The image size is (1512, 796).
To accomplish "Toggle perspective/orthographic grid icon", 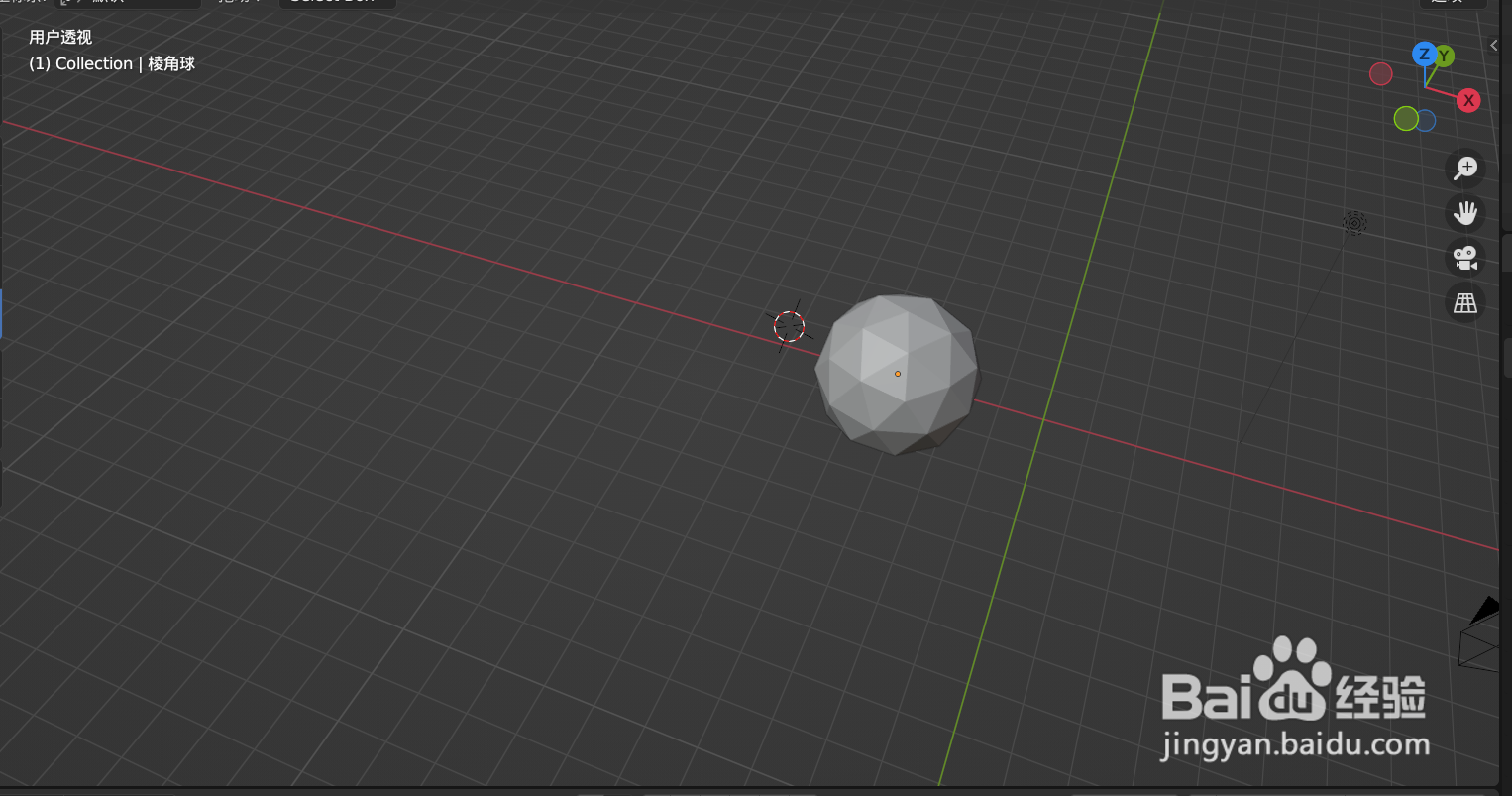I will pos(1464,303).
